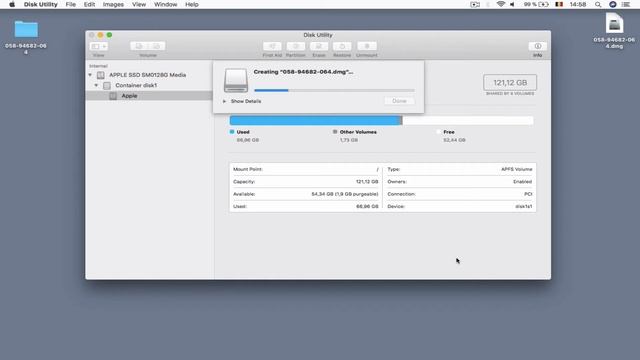Select Container disk1 row text
Screen dimensions: 640x360
click(136, 85)
